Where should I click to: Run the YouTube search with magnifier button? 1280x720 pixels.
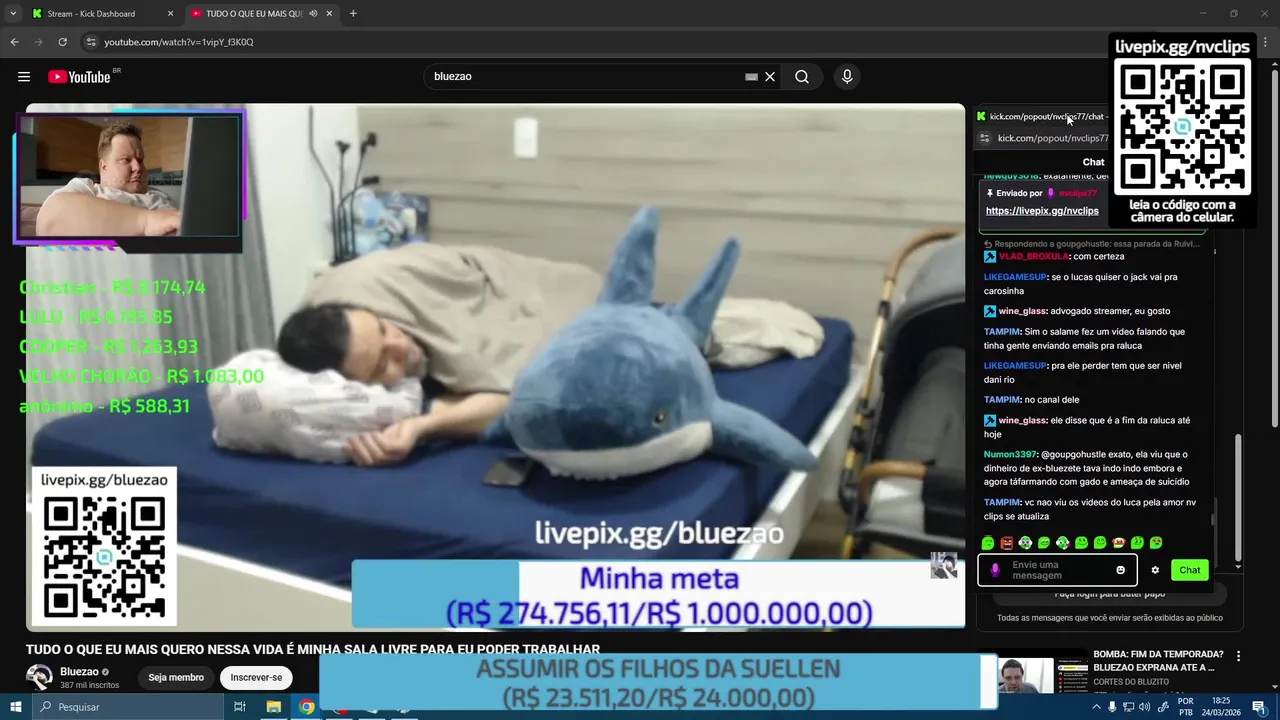802,77
